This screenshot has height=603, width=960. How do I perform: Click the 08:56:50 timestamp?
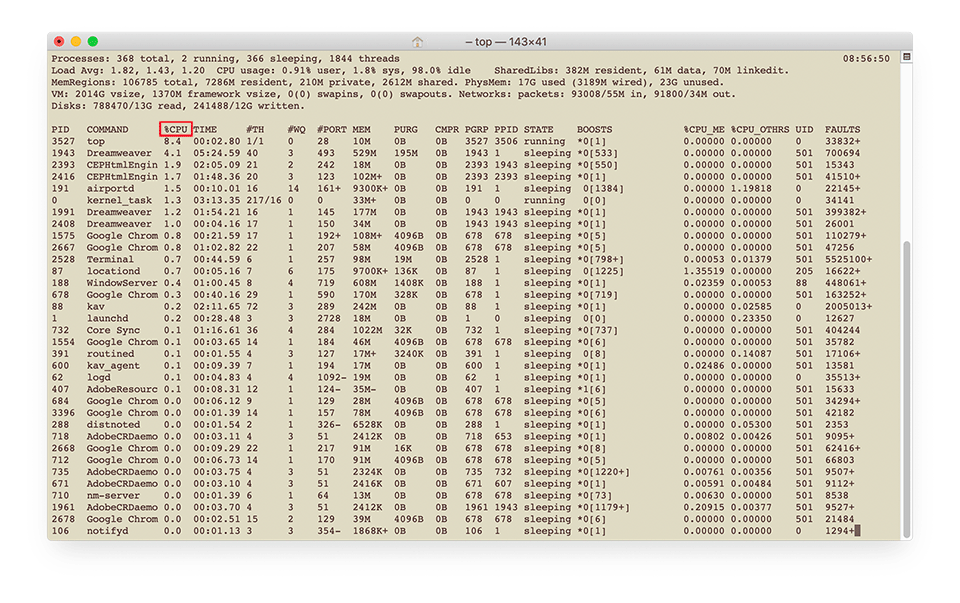click(x=866, y=59)
